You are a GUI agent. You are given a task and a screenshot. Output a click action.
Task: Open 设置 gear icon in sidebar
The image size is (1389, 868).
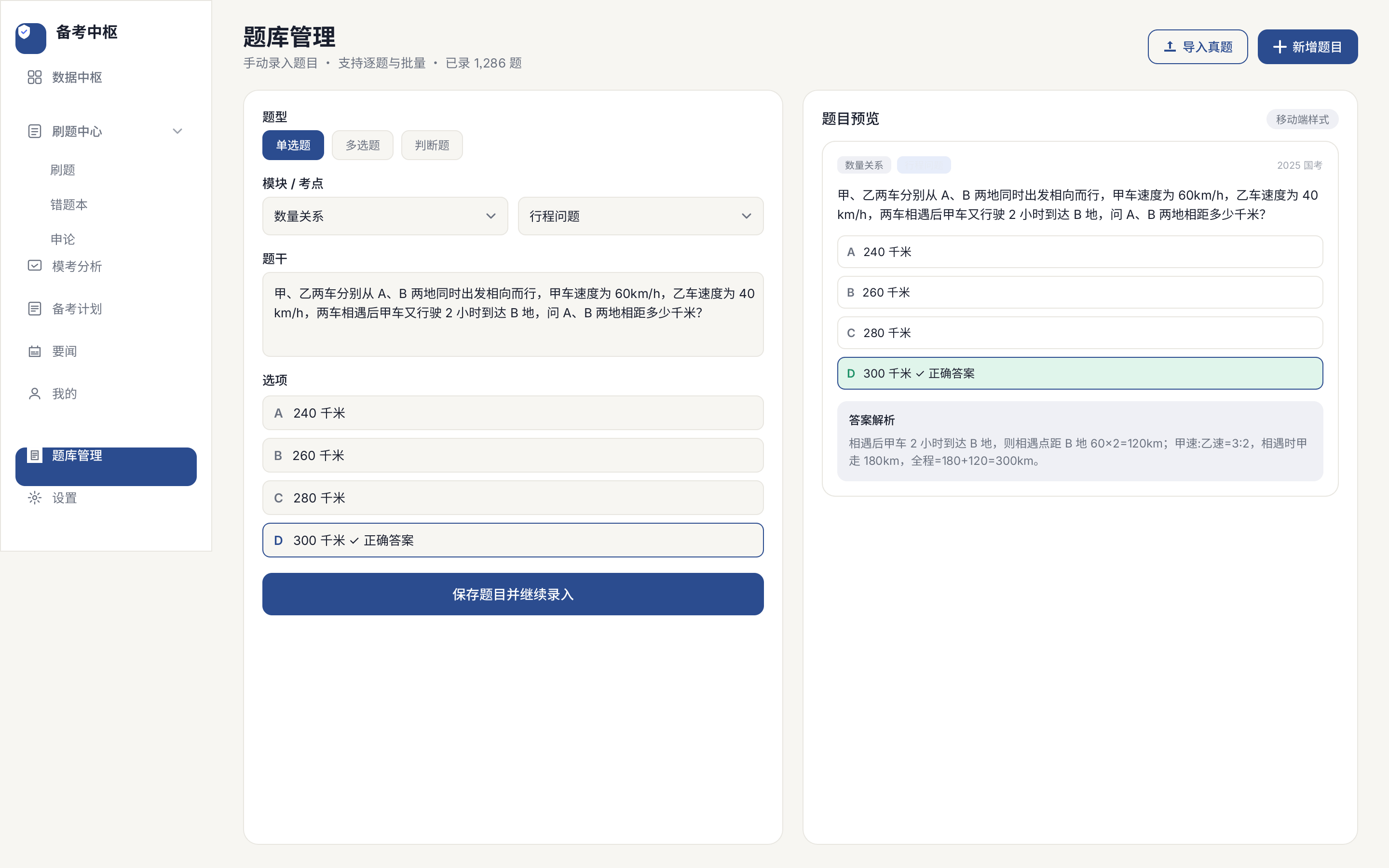coord(34,498)
